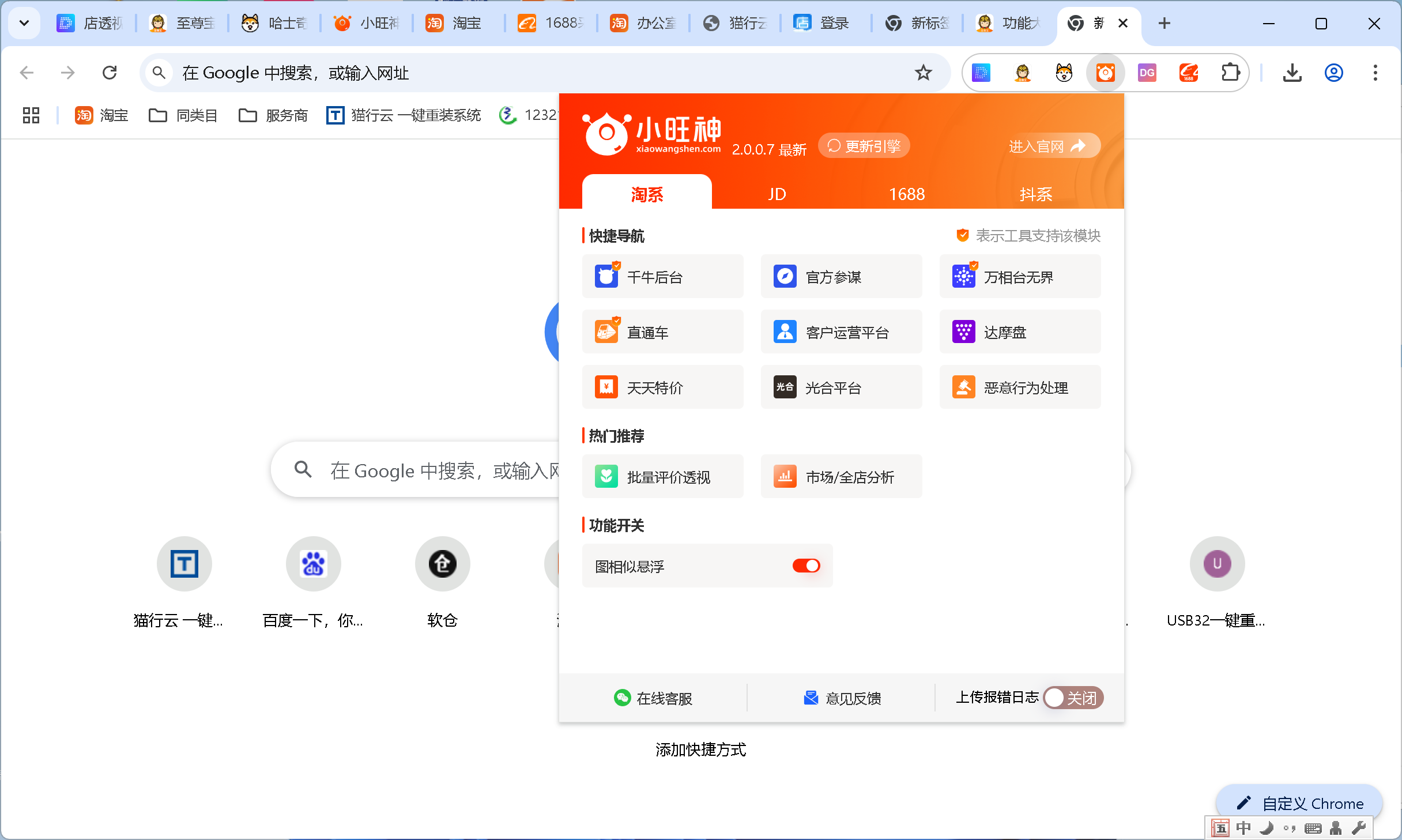Switch to the 1688 tab in popup
This screenshot has width=1402, height=840.
[x=906, y=193]
